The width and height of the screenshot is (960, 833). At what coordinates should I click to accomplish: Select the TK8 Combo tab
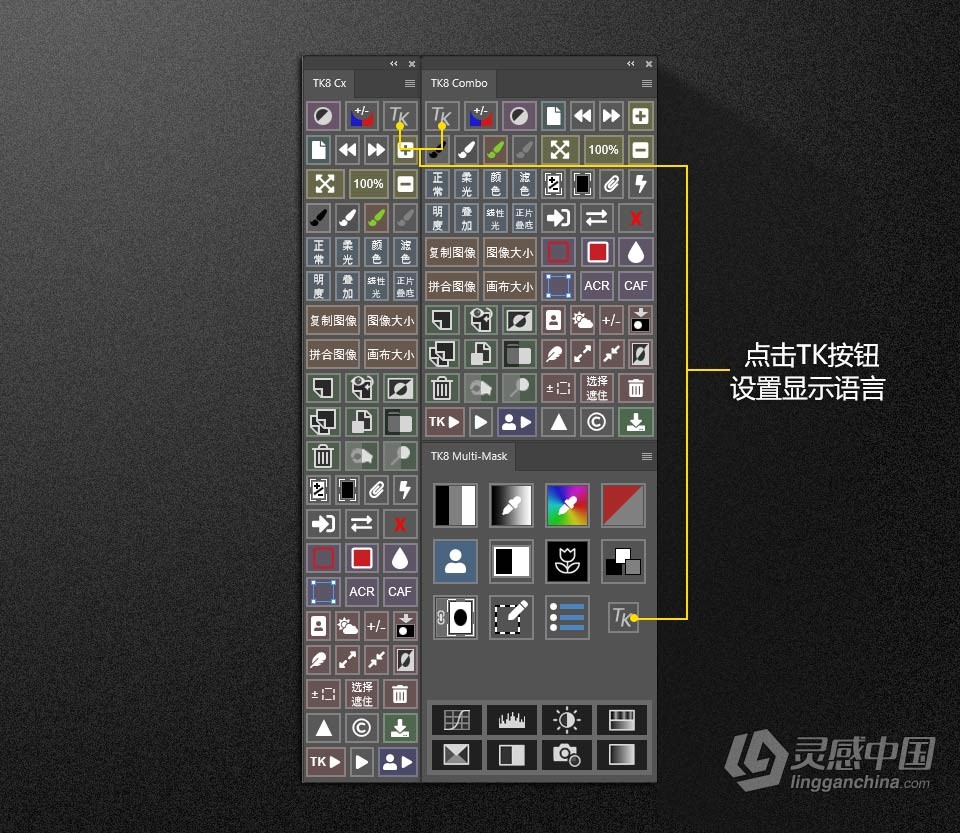tap(459, 83)
